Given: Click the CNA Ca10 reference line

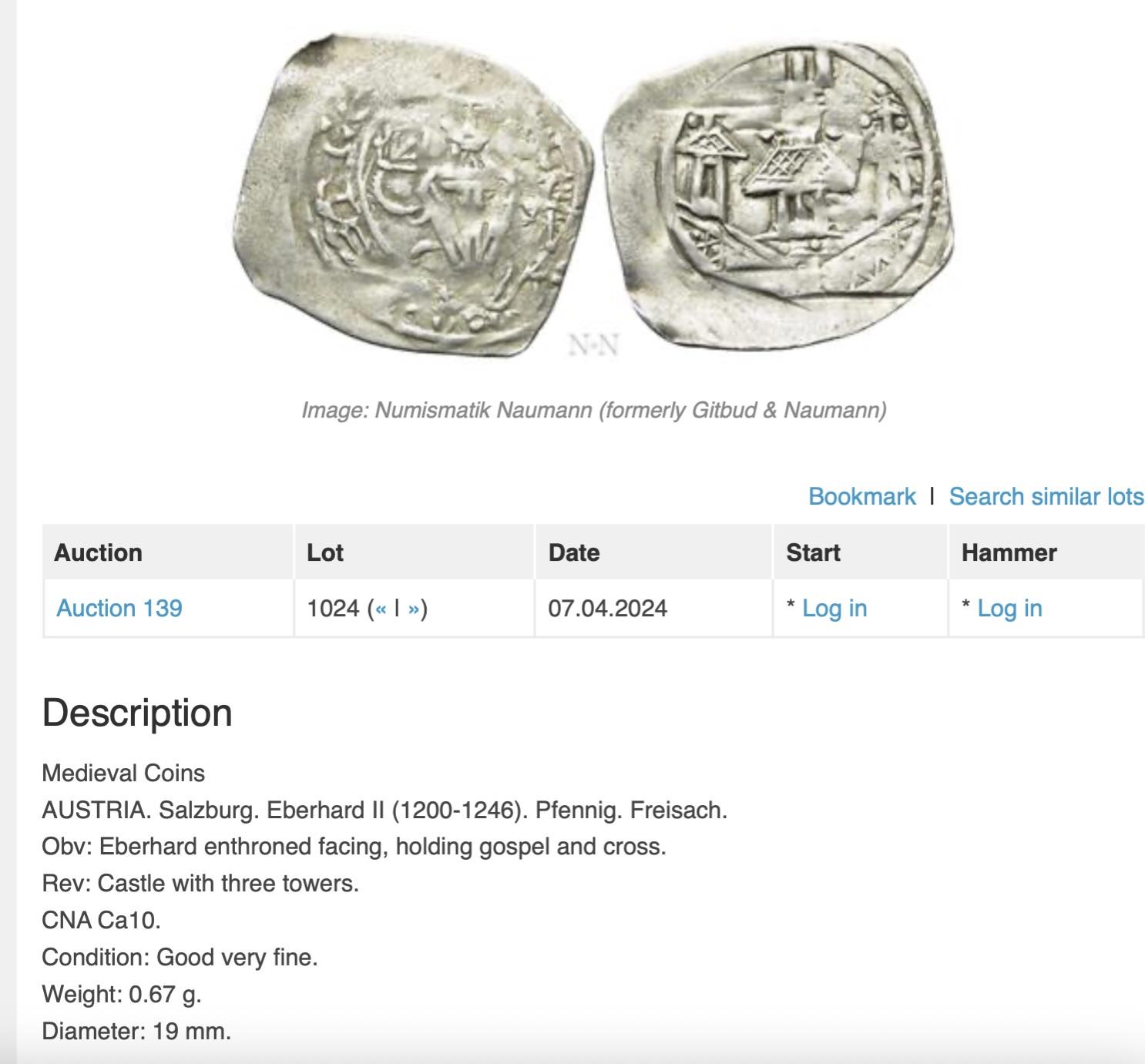Looking at the screenshot, I should click(101, 920).
